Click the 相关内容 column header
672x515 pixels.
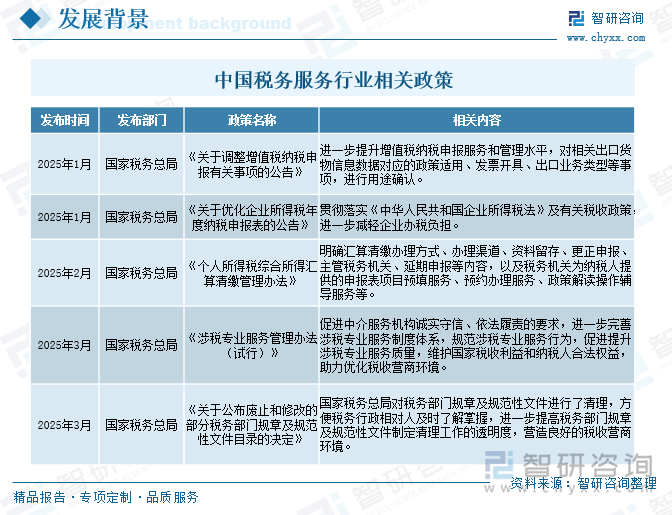point(477,120)
